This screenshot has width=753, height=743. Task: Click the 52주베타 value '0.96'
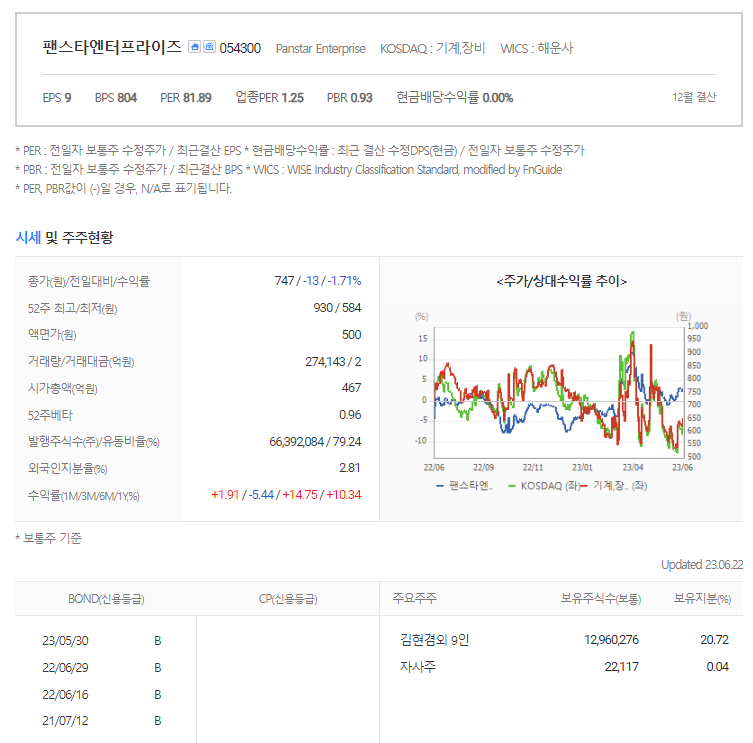click(x=350, y=414)
